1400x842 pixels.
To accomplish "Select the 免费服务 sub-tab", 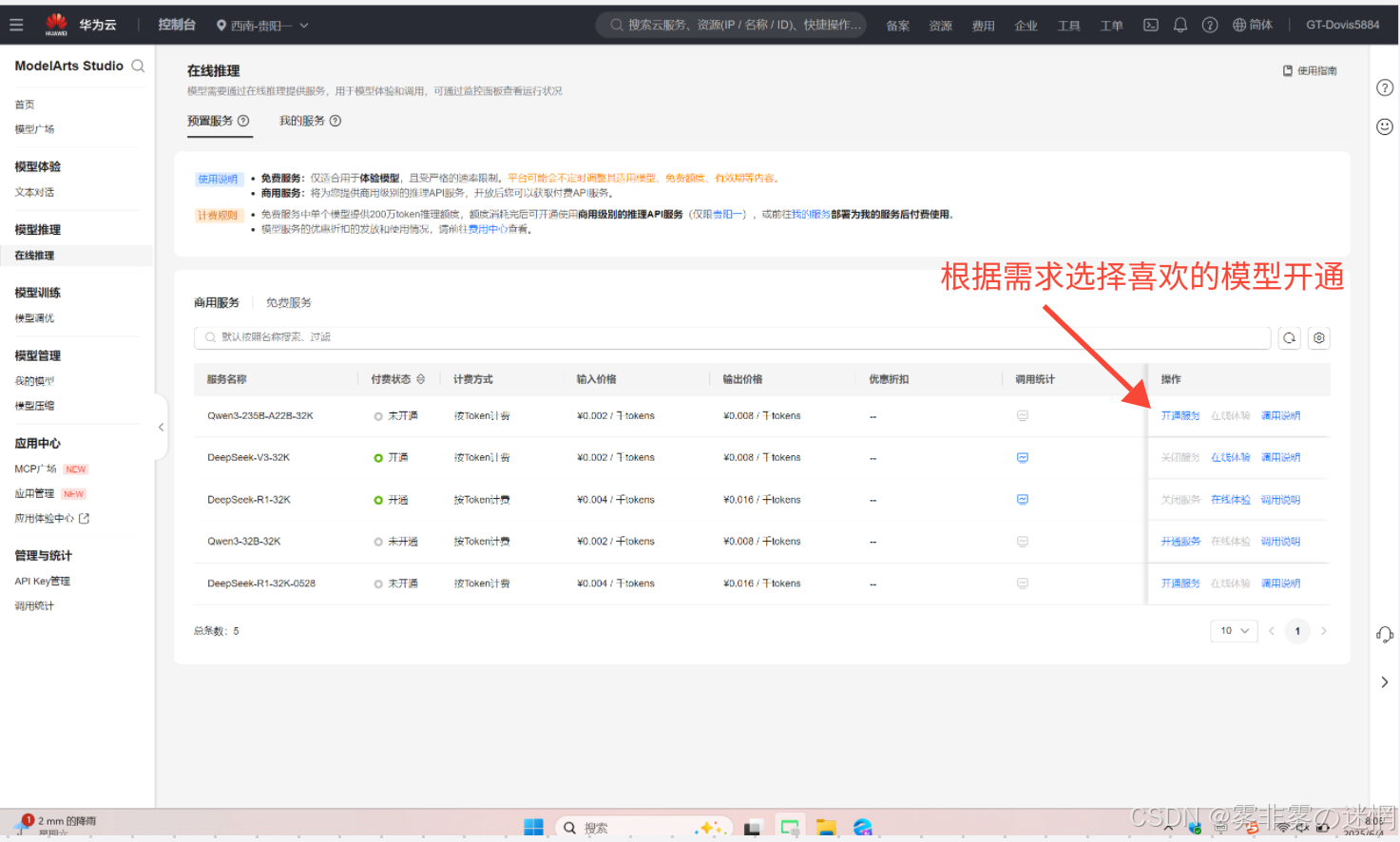I will pyautogui.click(x=289, y=302).
